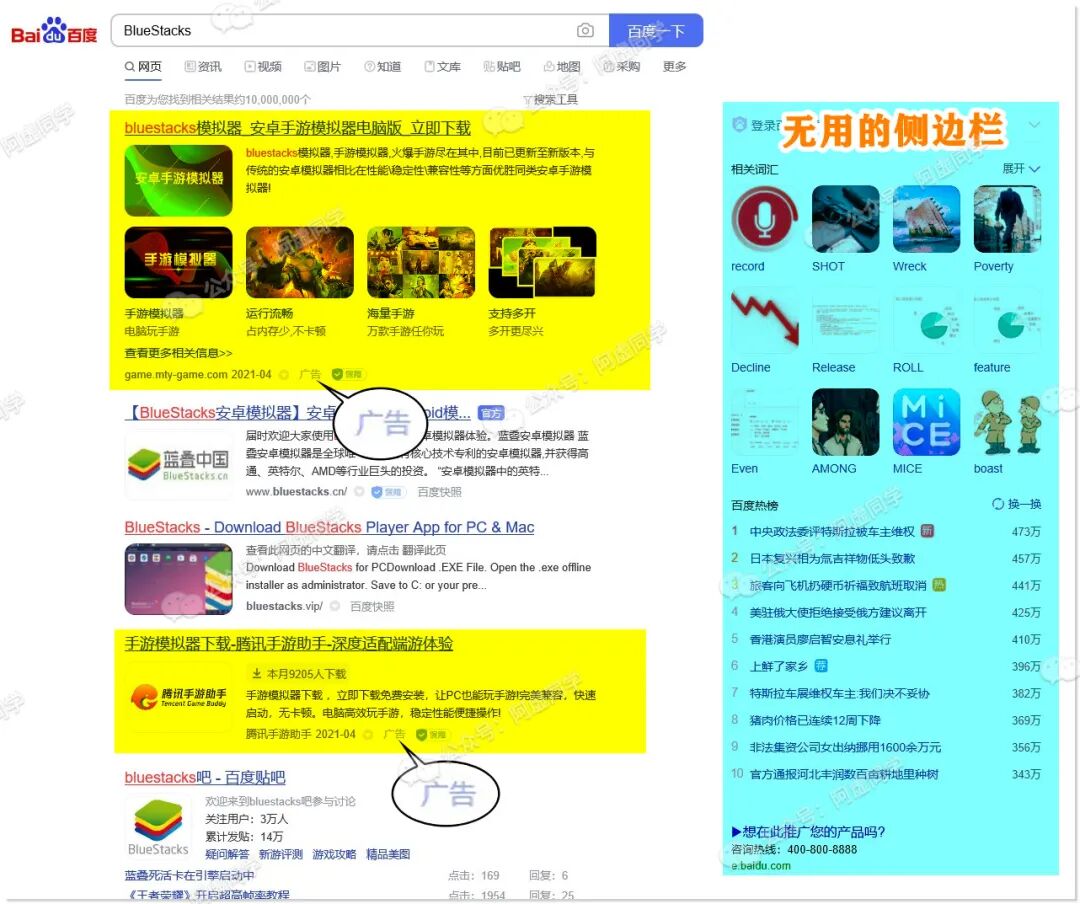Open hot topic 日本复兴相为氚吉祥物低头致歉
Image resolution: width=1080 pixels, height=904 pixels.
coord(832,558)
